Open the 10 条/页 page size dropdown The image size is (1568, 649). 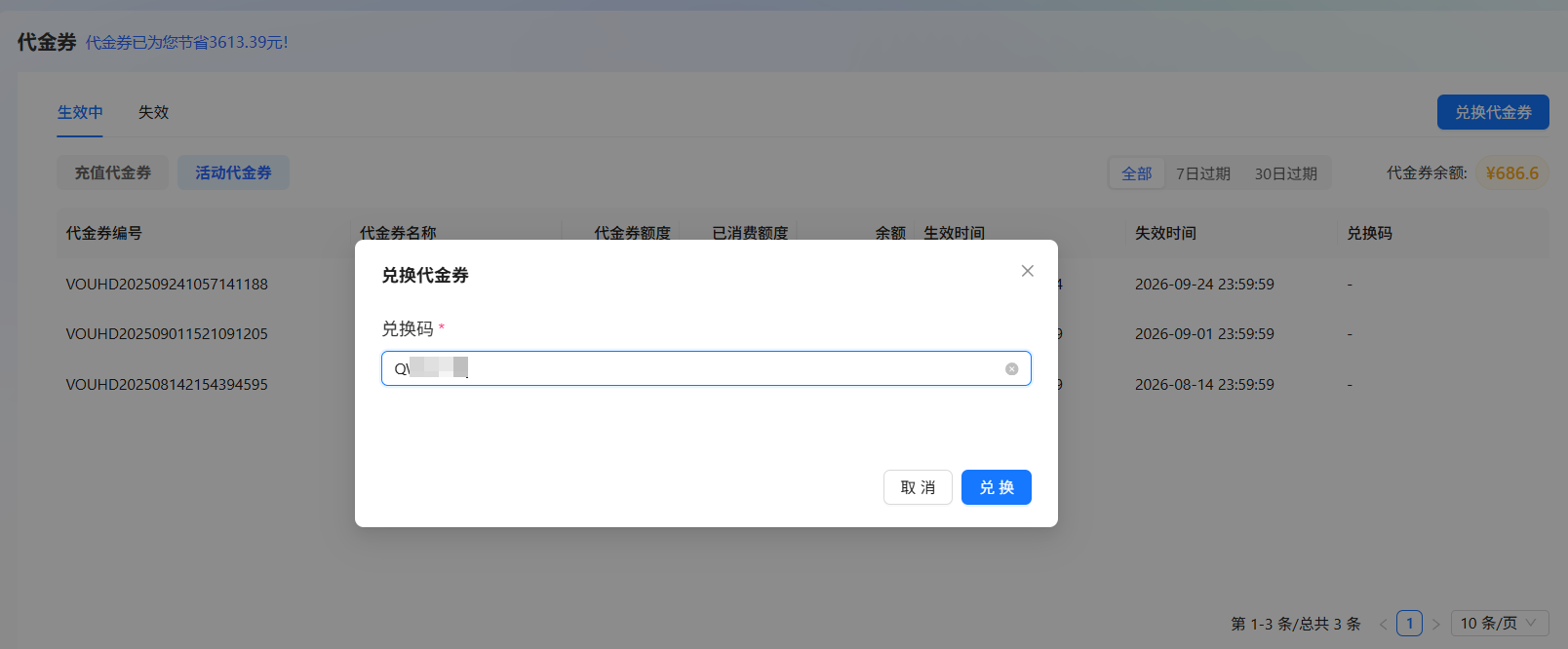[1499, 623]
